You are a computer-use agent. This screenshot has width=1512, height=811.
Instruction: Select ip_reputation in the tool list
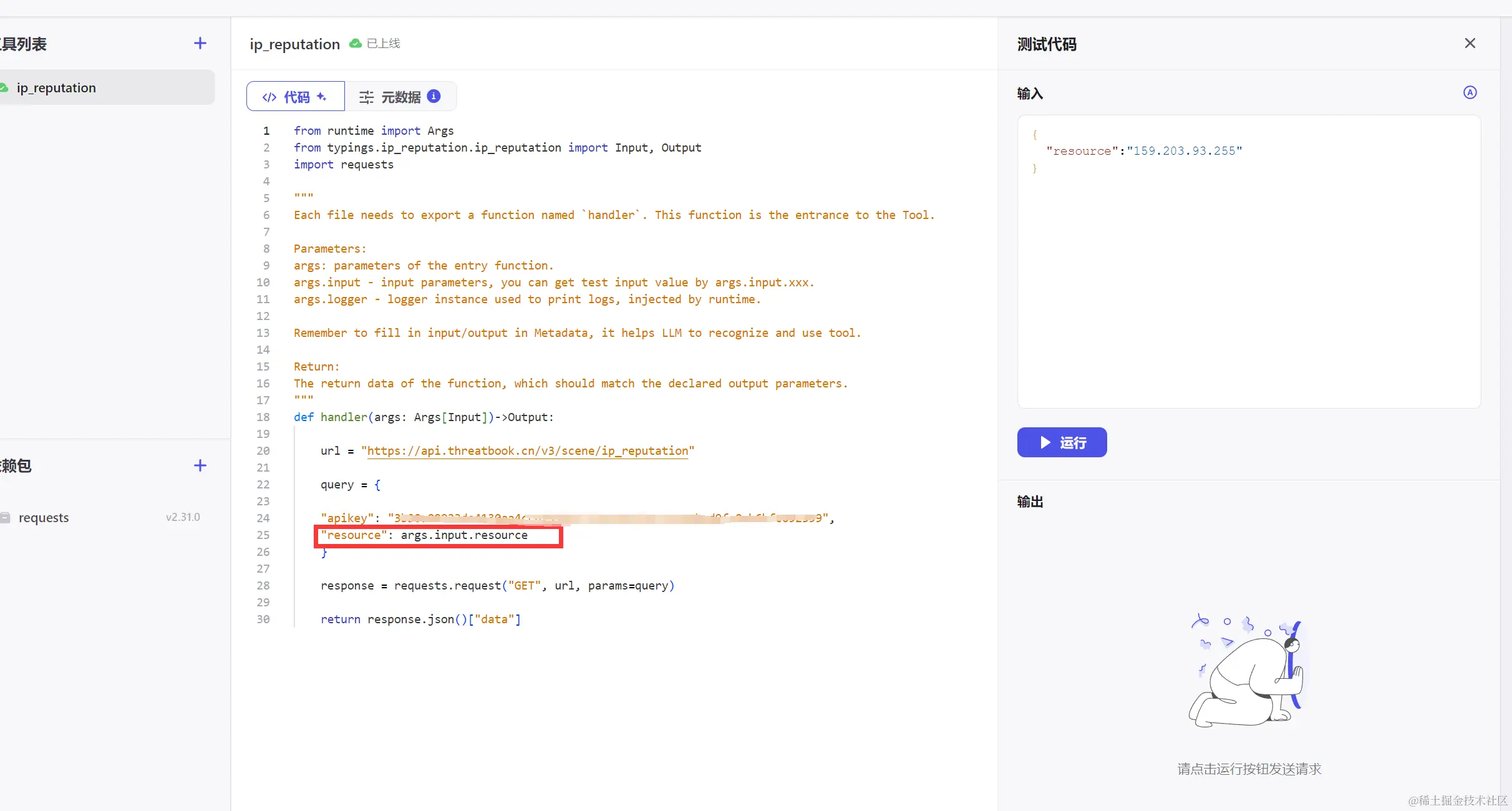coord(56,88)
